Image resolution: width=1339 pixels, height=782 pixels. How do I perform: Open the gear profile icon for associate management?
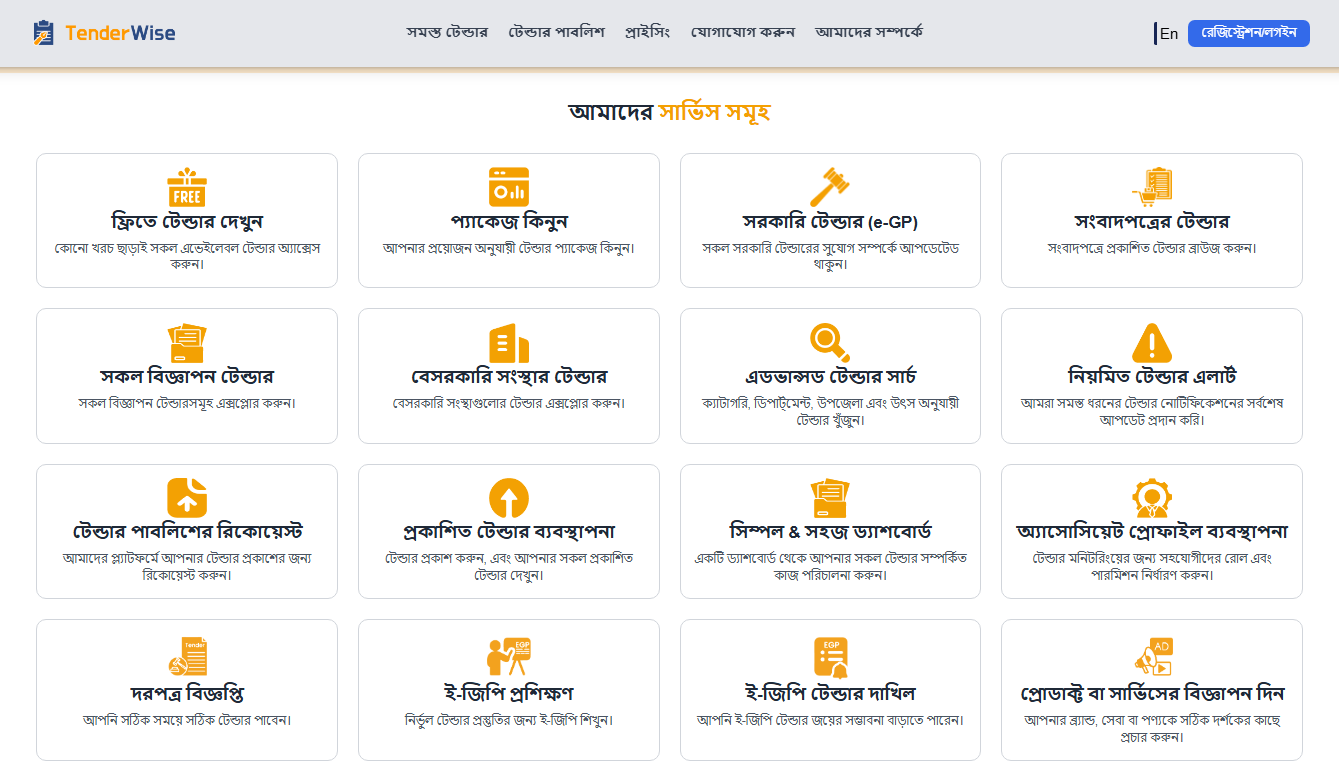(1151, 497)
